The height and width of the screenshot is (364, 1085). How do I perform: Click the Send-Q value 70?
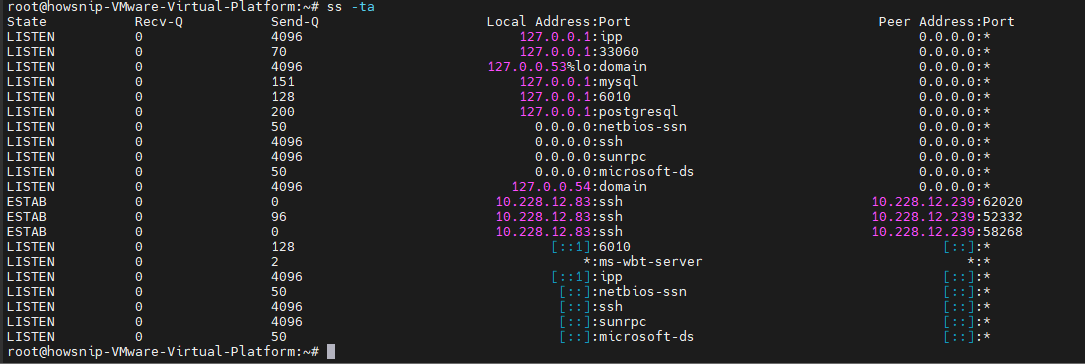pos(279,52)
